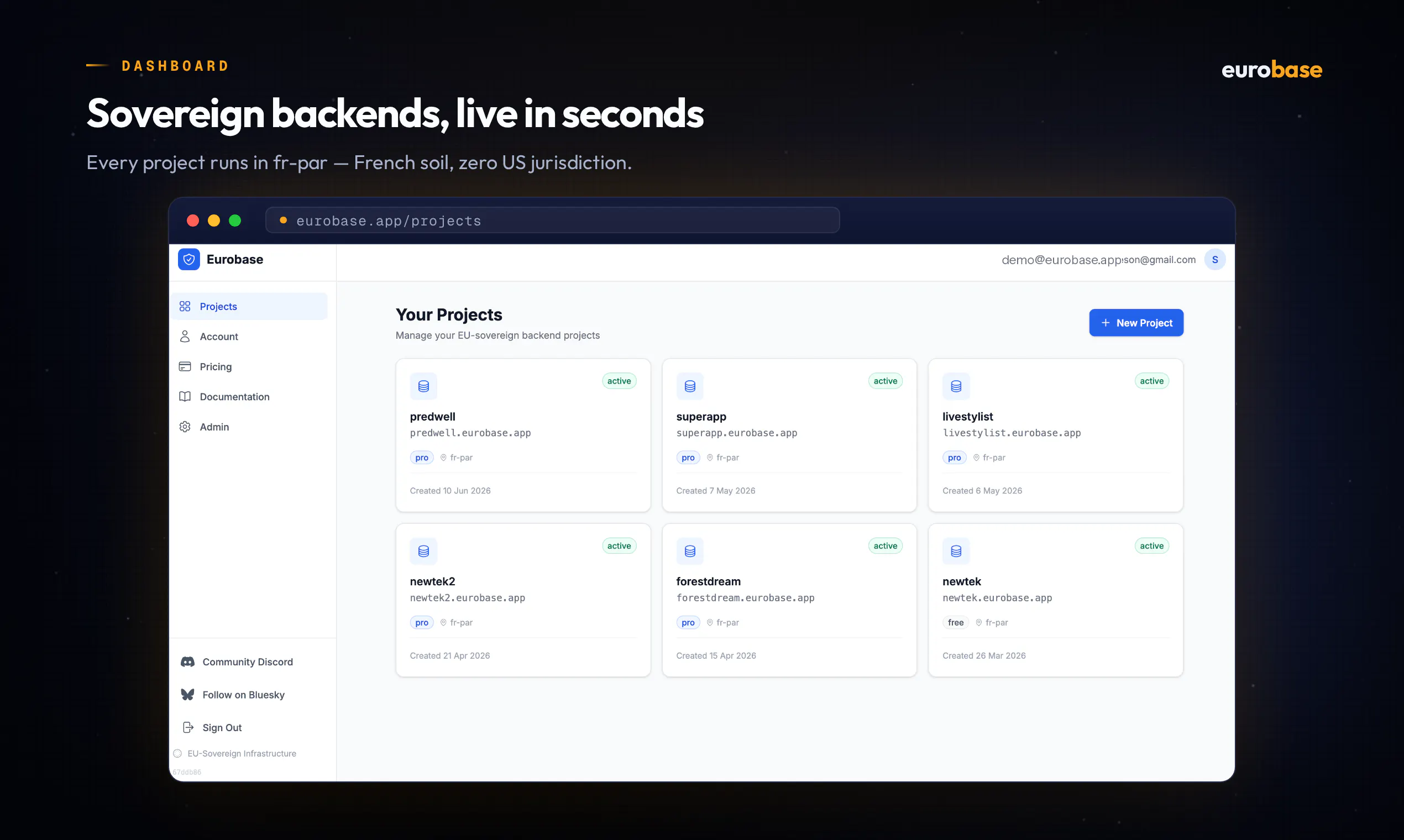Click the Eurobase shield logo icon
The width and height of the screenshot is (1404, 840).
tap(188, 259)
